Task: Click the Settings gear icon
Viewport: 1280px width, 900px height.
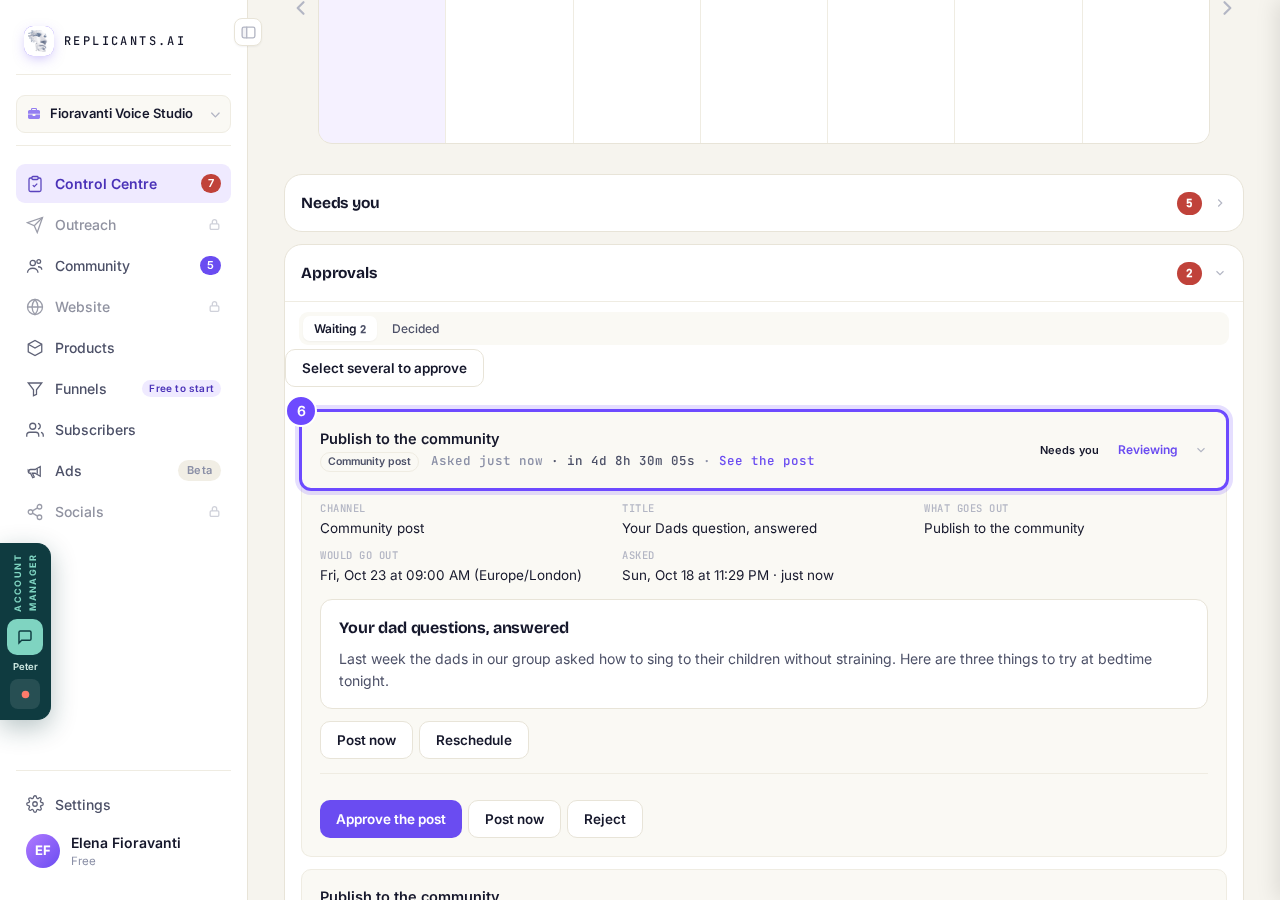Action: [x=35, y=804]
